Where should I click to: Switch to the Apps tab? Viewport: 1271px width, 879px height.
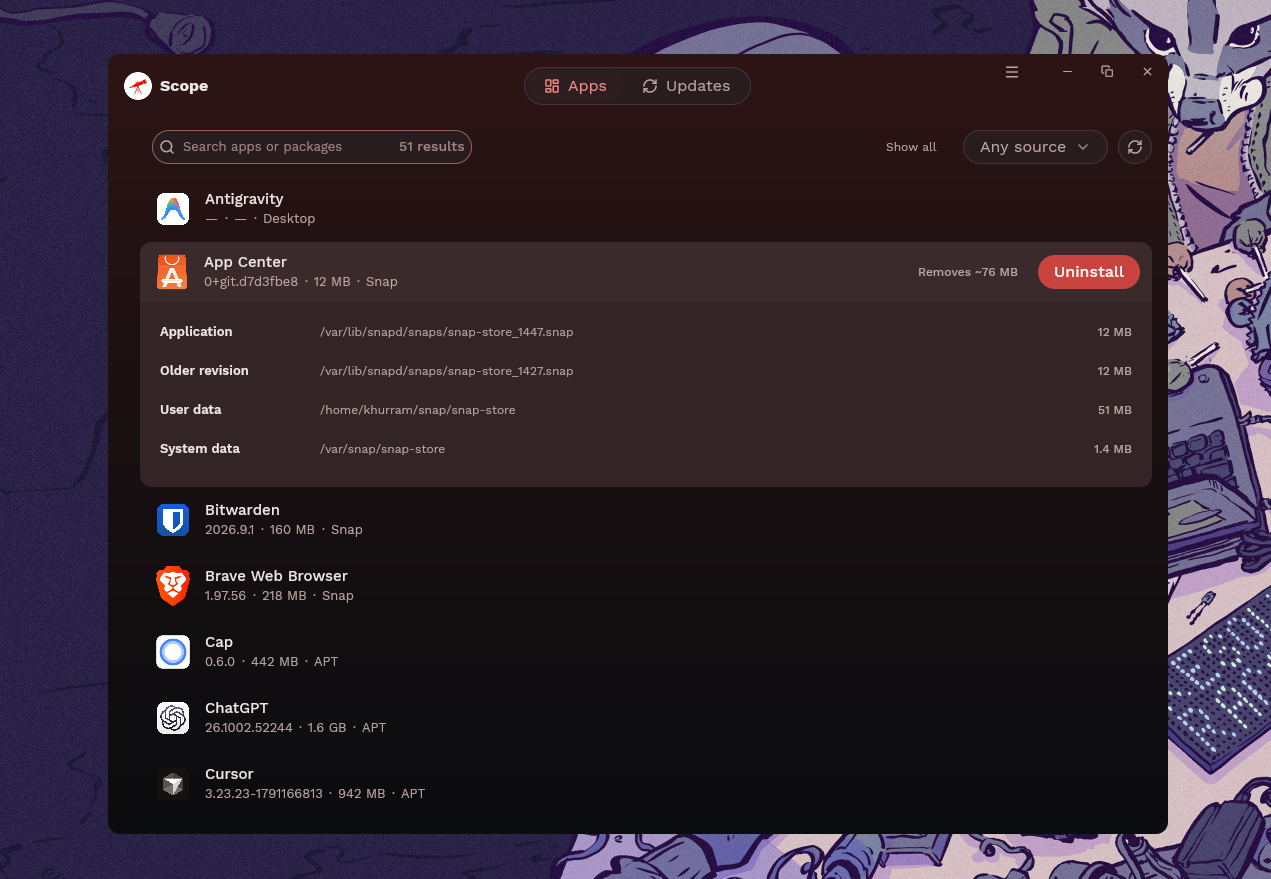[x=575, y=86]
